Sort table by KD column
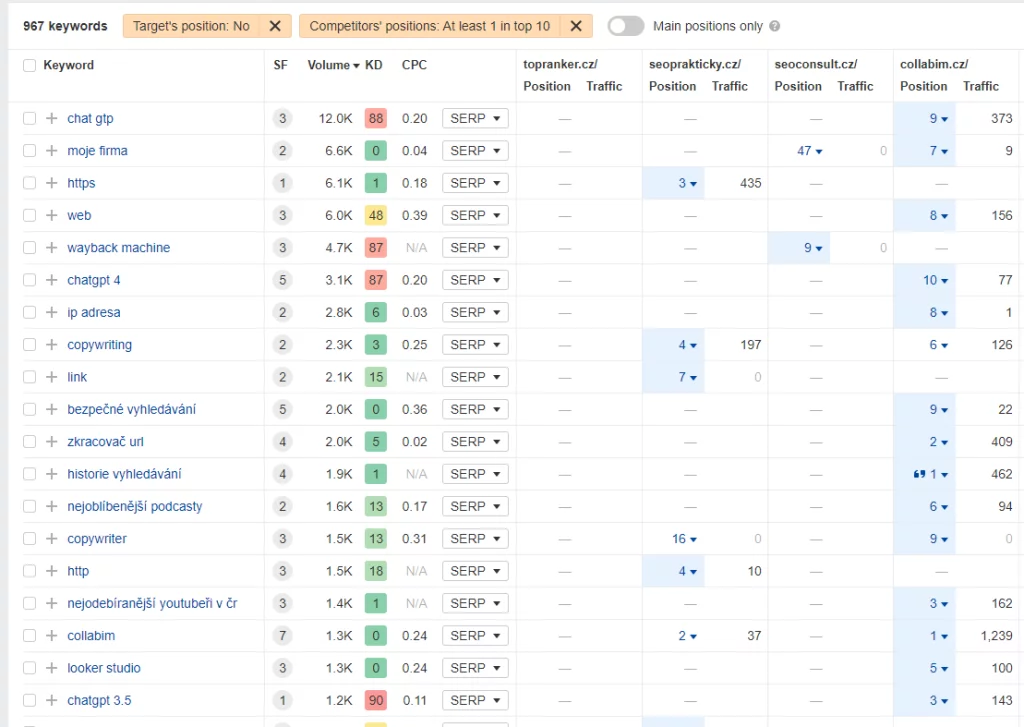The height and width of the screenshot is (727, 1024). coord(374,65)
